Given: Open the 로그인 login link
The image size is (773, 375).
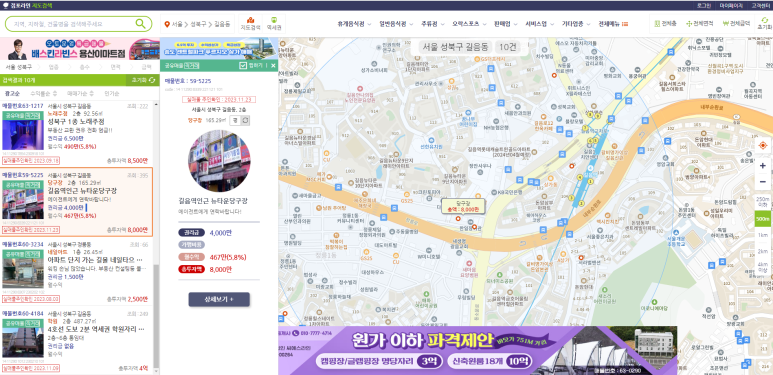Looking at the screenshot, I should coord(703,5).
